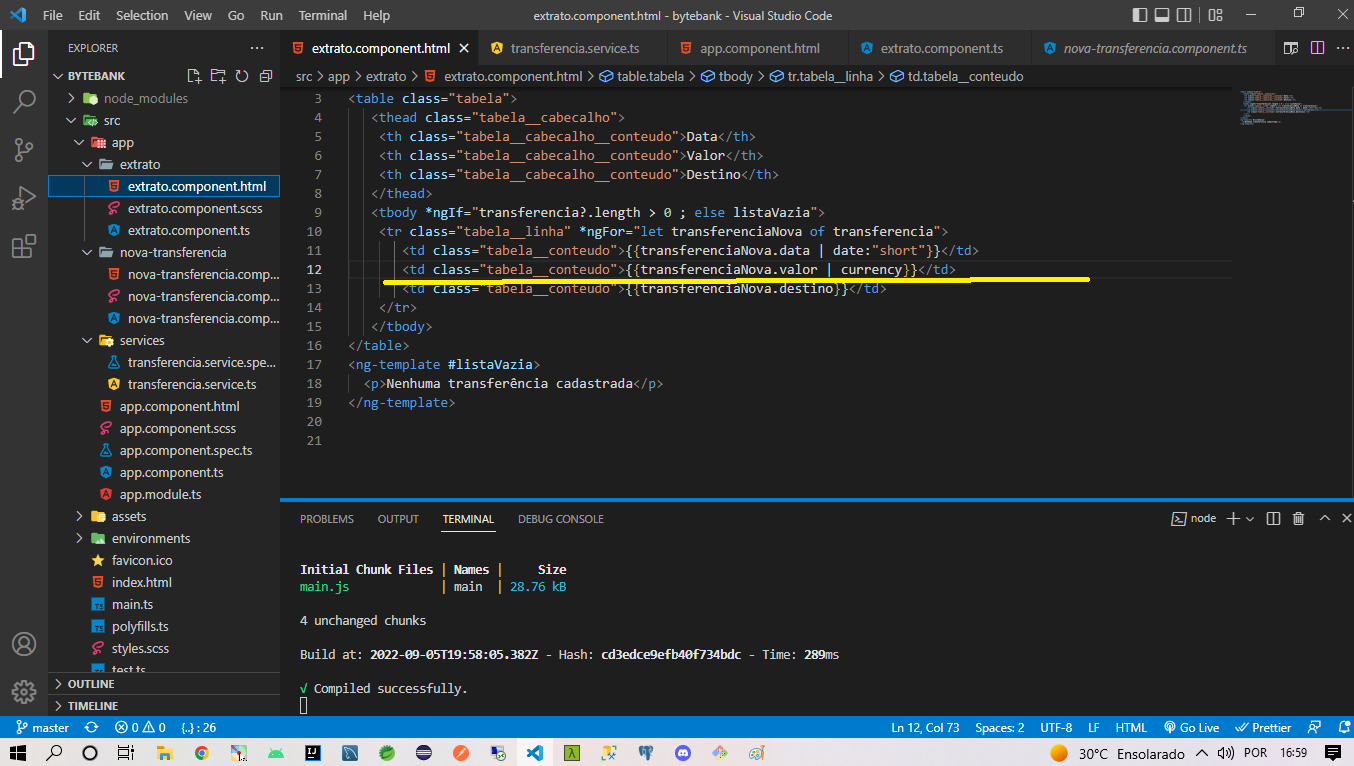Click the New Folder icon in Explorer

point(218,76)
